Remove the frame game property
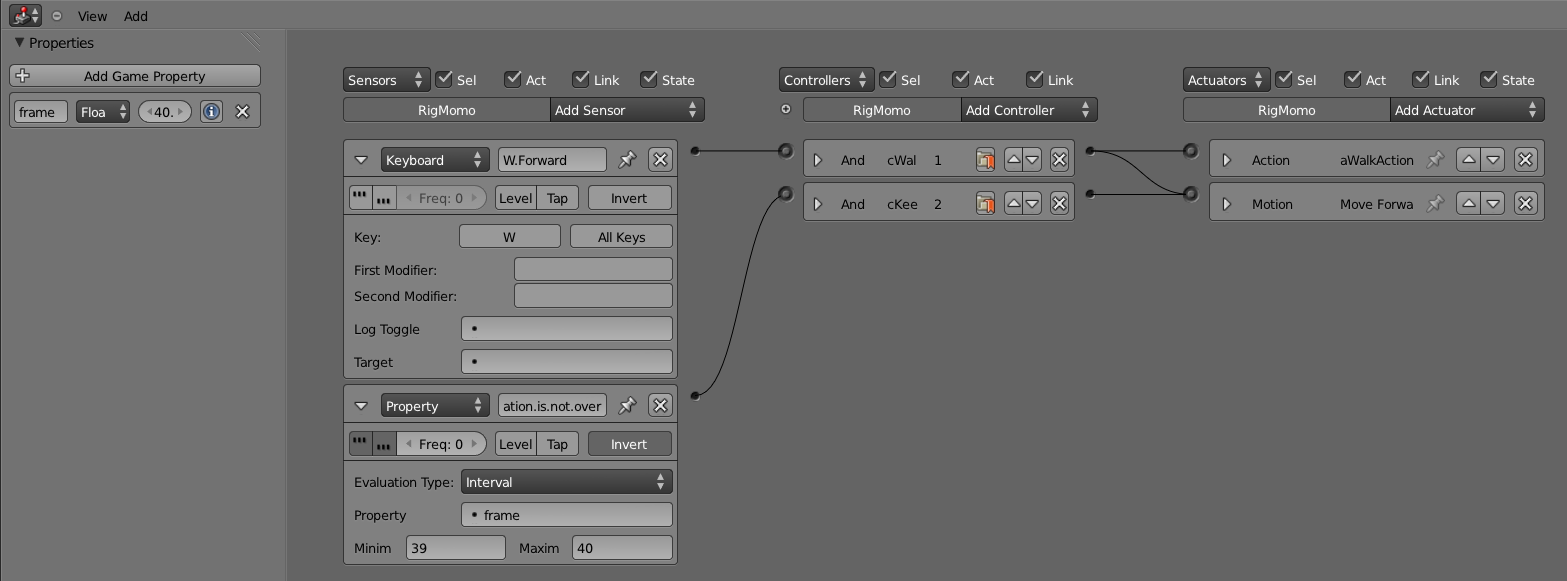 tap(242, 112)
